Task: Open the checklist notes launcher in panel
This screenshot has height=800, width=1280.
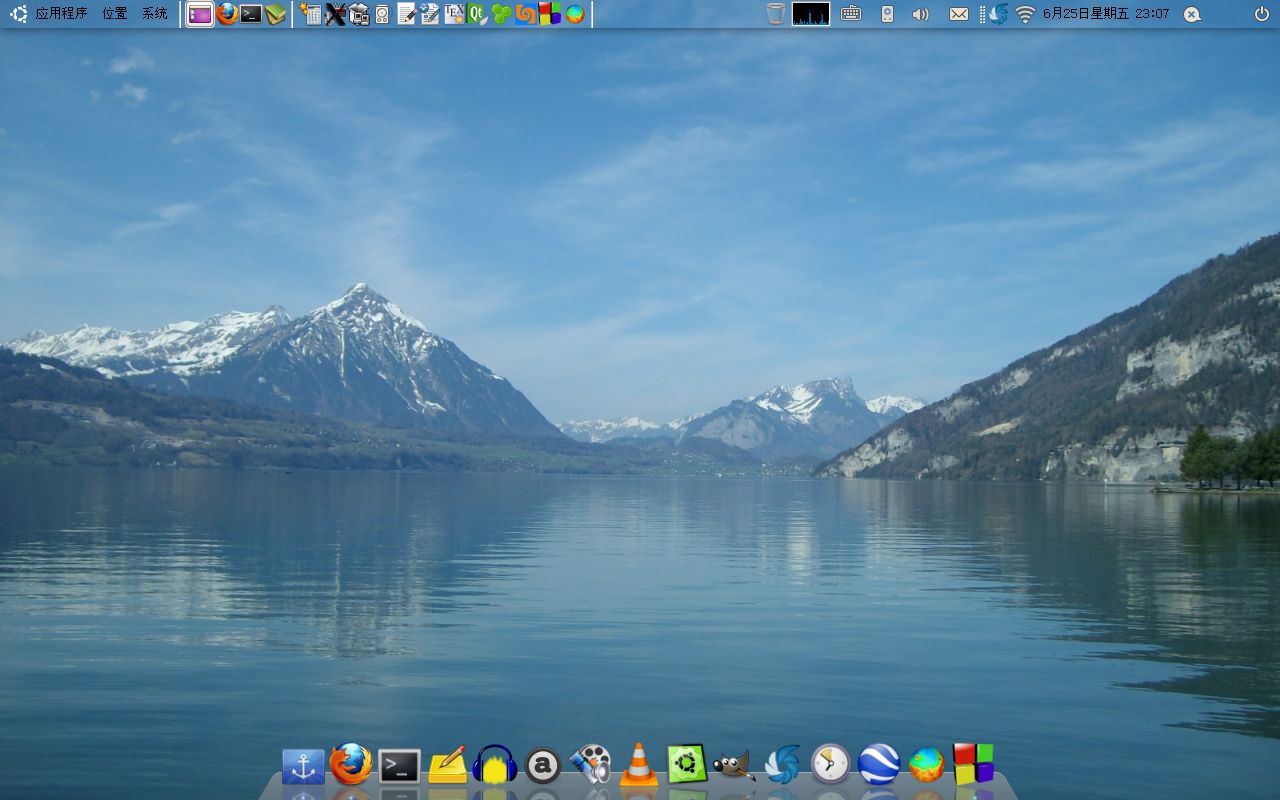Action: coord(430,14)
